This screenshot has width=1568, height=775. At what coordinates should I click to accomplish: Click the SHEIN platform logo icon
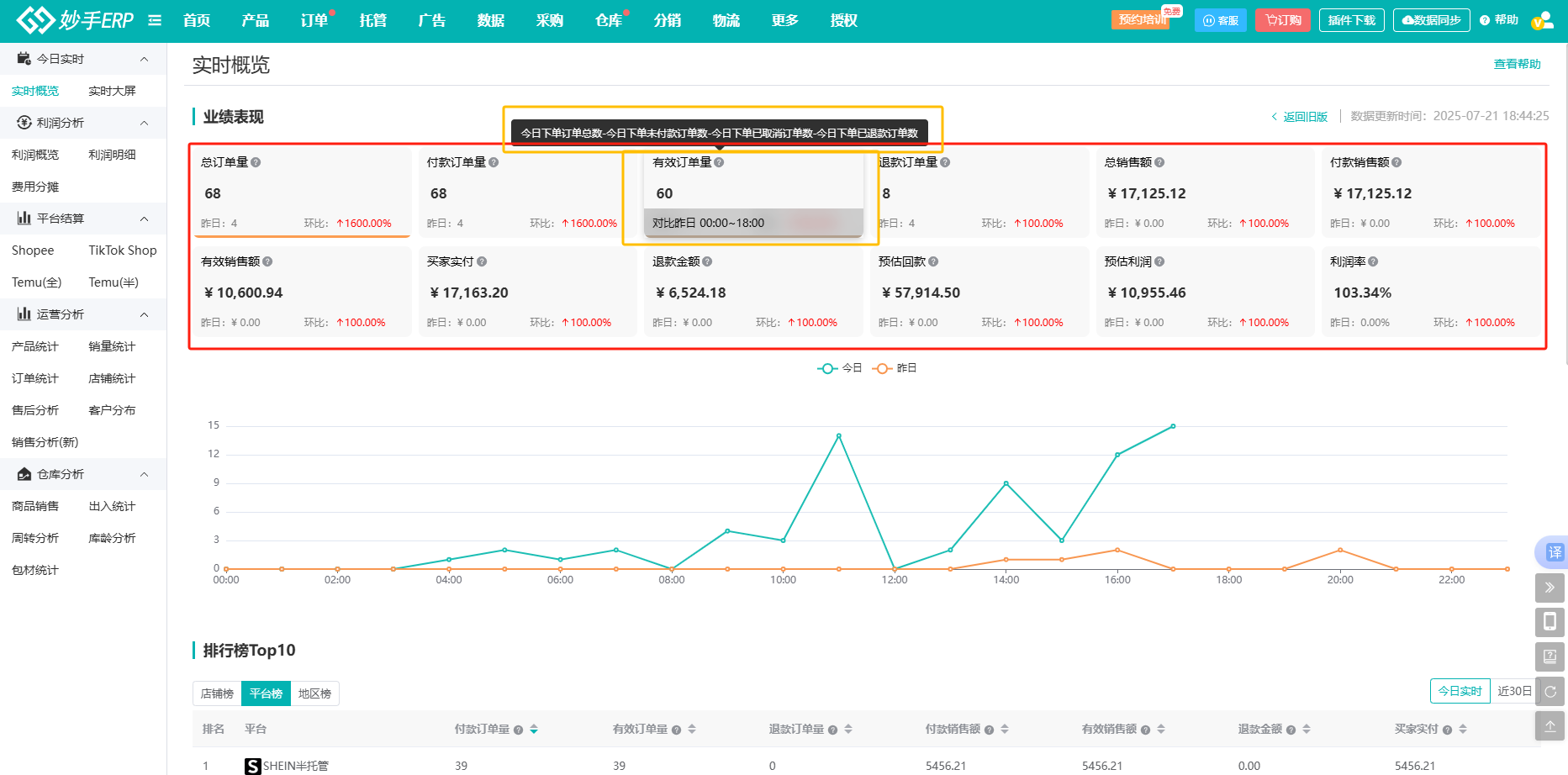pyautogui.click(x=252, y=766)
